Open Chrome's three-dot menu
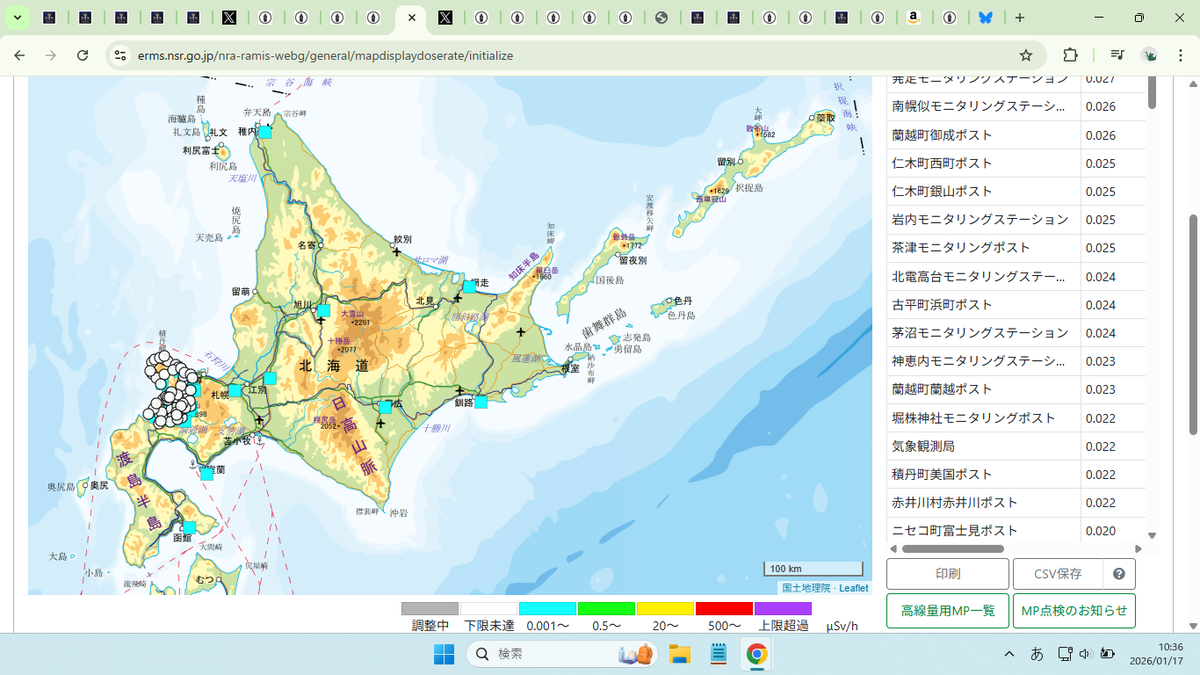 coord(1180,55)
